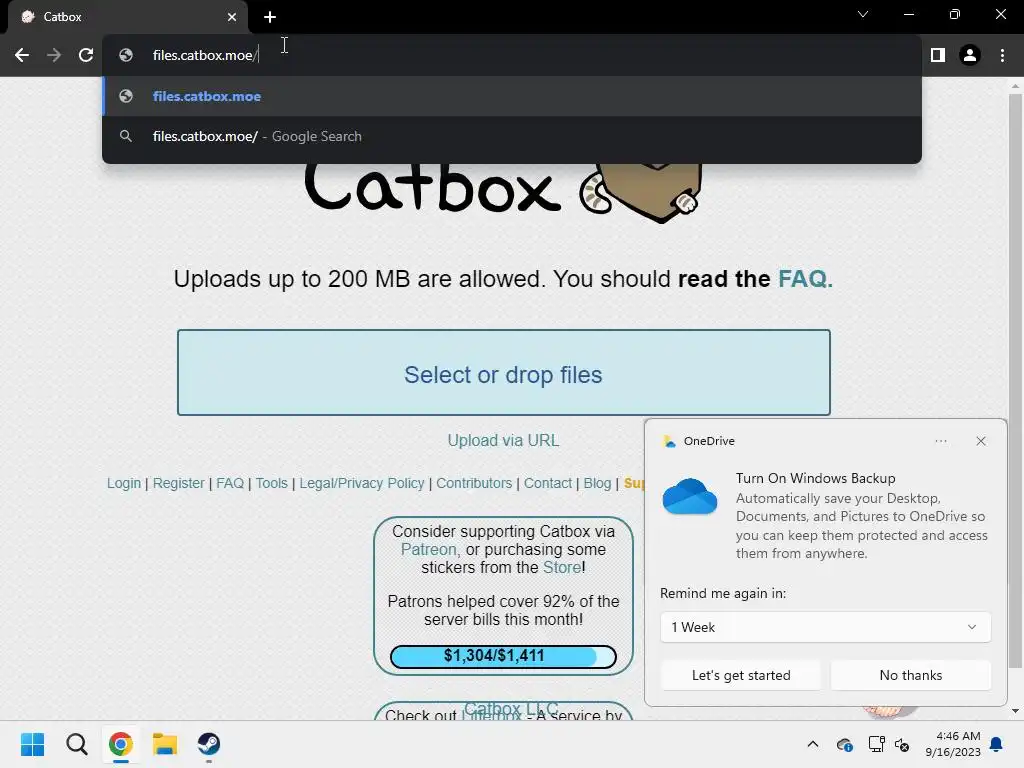
Task: Open the Patreon link
Action: 429,549
